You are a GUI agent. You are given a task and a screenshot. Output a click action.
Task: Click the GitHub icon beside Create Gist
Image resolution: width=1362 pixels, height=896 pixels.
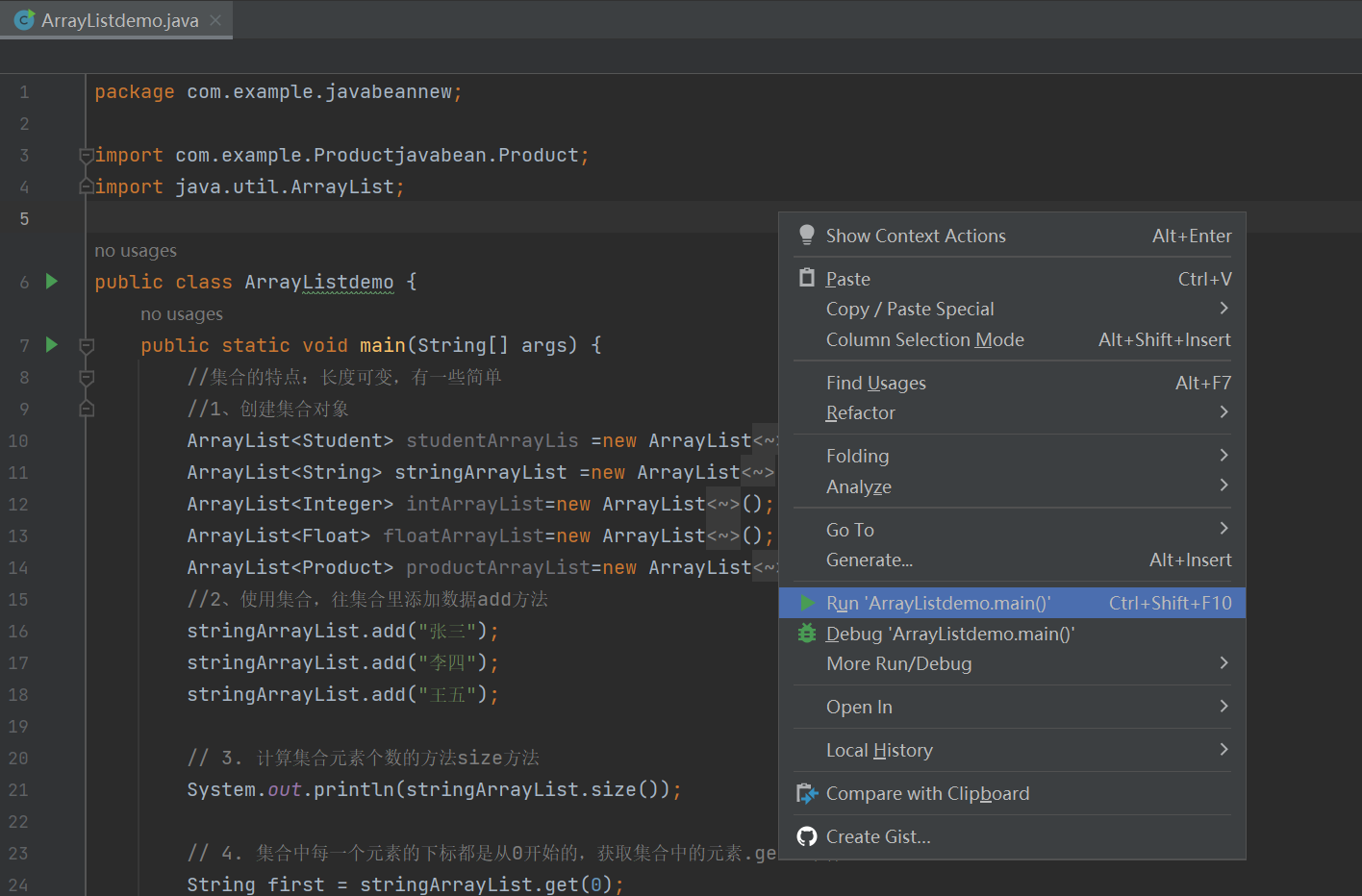pos(807,836)
